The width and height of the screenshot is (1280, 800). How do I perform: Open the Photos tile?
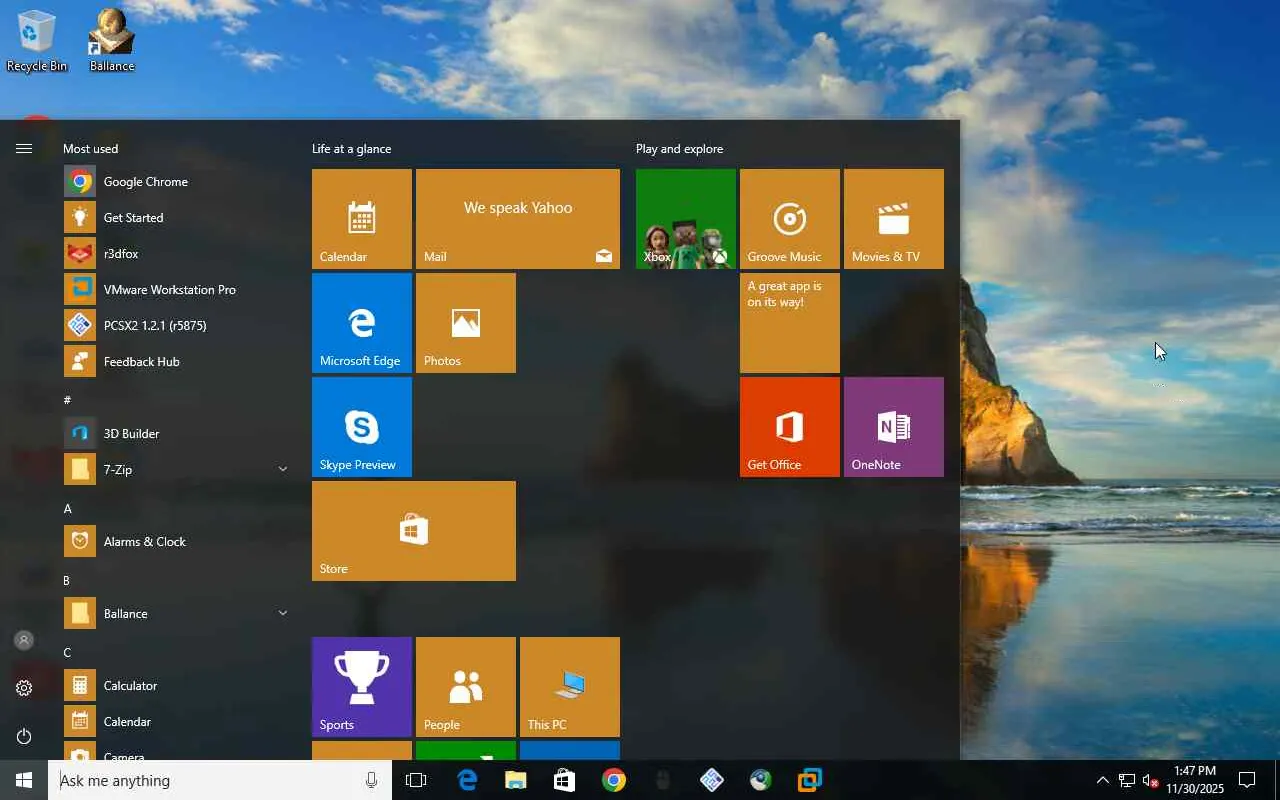[x=466, y=323]
